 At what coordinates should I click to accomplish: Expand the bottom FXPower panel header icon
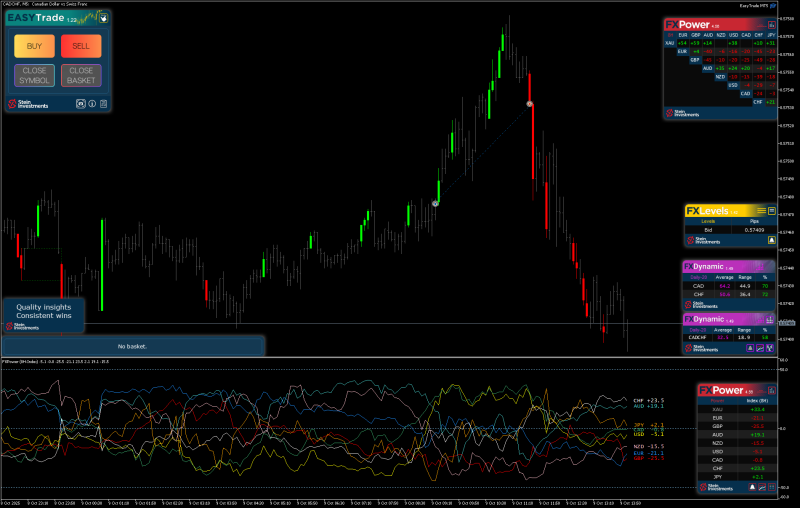click(771, 391)
